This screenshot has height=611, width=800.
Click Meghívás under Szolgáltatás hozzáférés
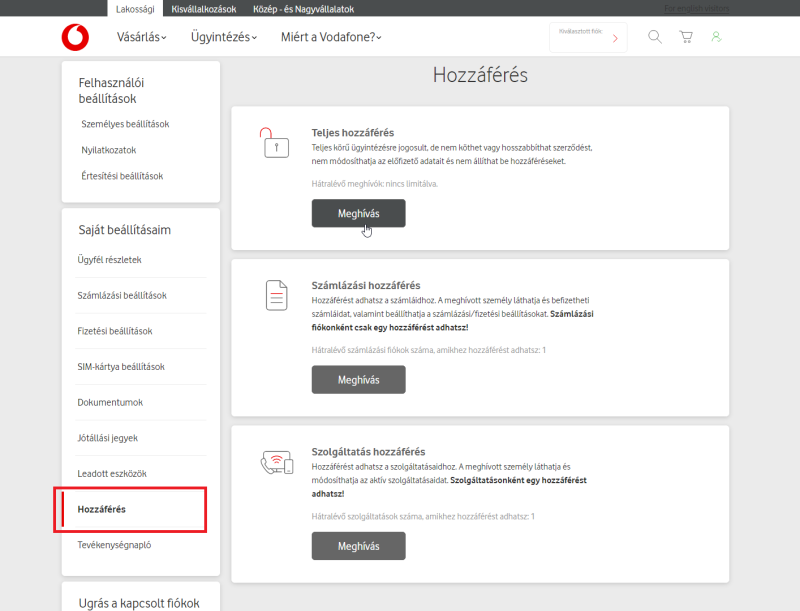pos(359,546)
